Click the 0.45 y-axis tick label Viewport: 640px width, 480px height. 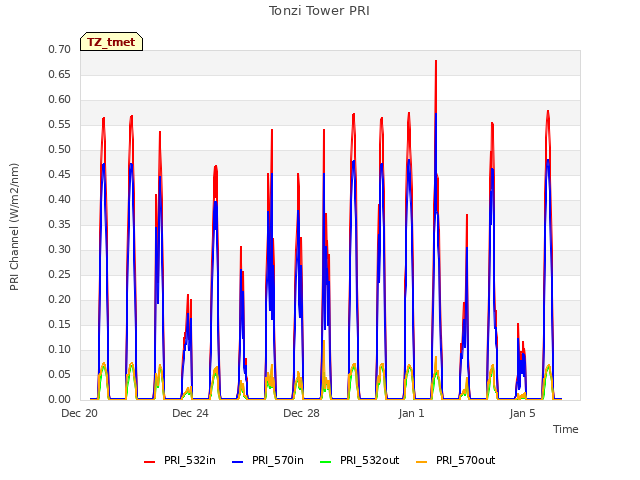(x=60, y=175)
